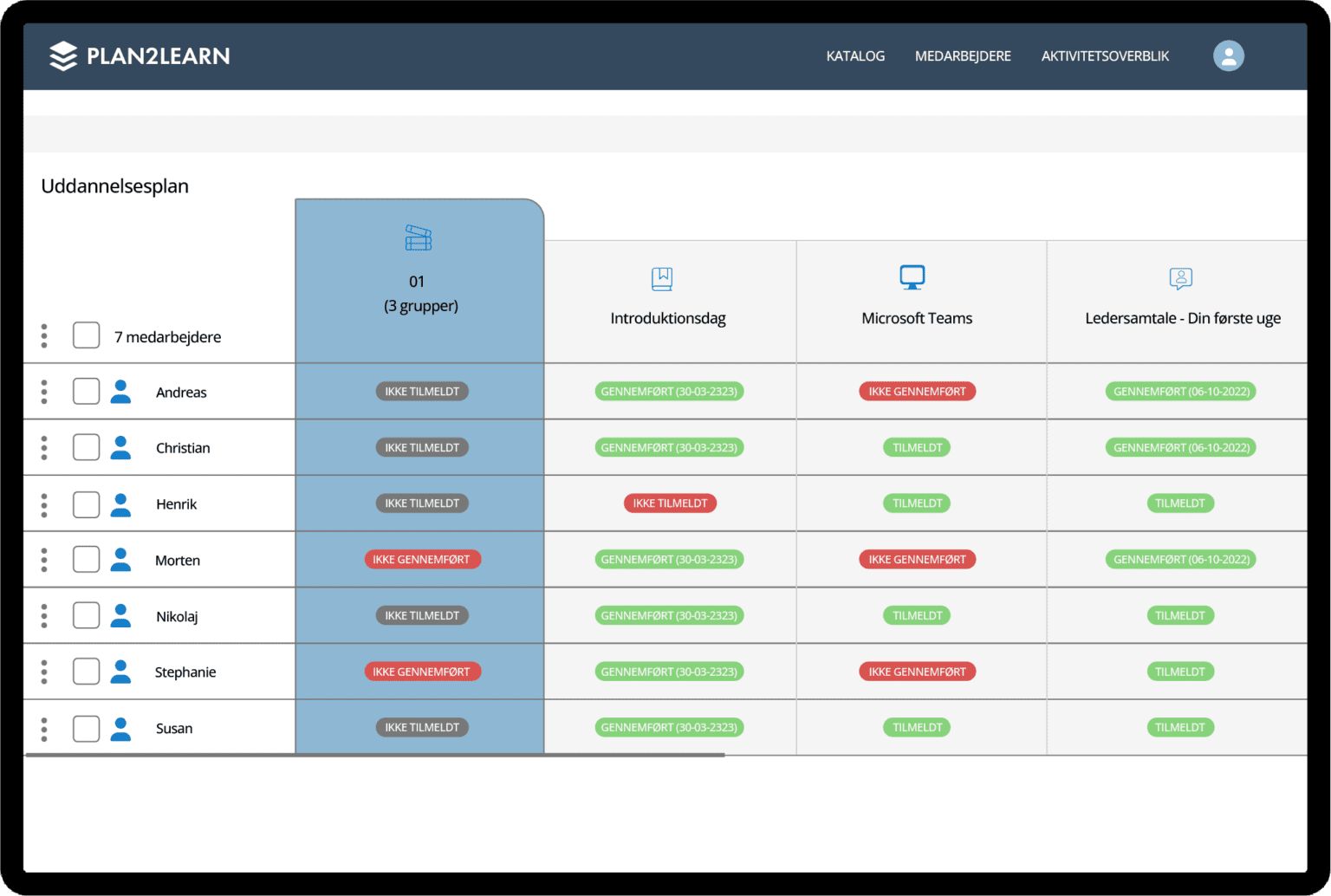Click the Plan2Learn stacked layers logo
This screenshot has width=1331, height=896.
coord(63,56)
